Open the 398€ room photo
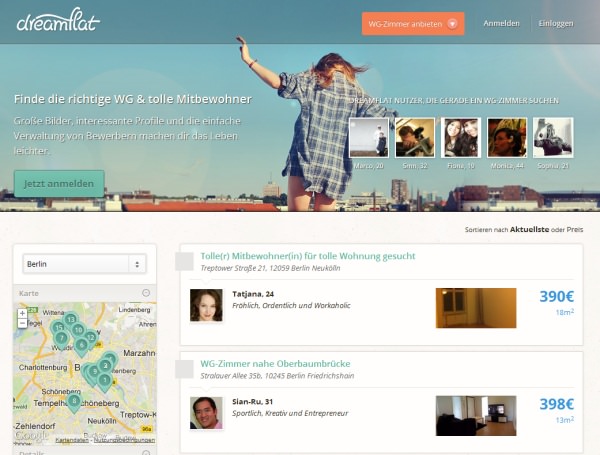 tap(476, 416)
